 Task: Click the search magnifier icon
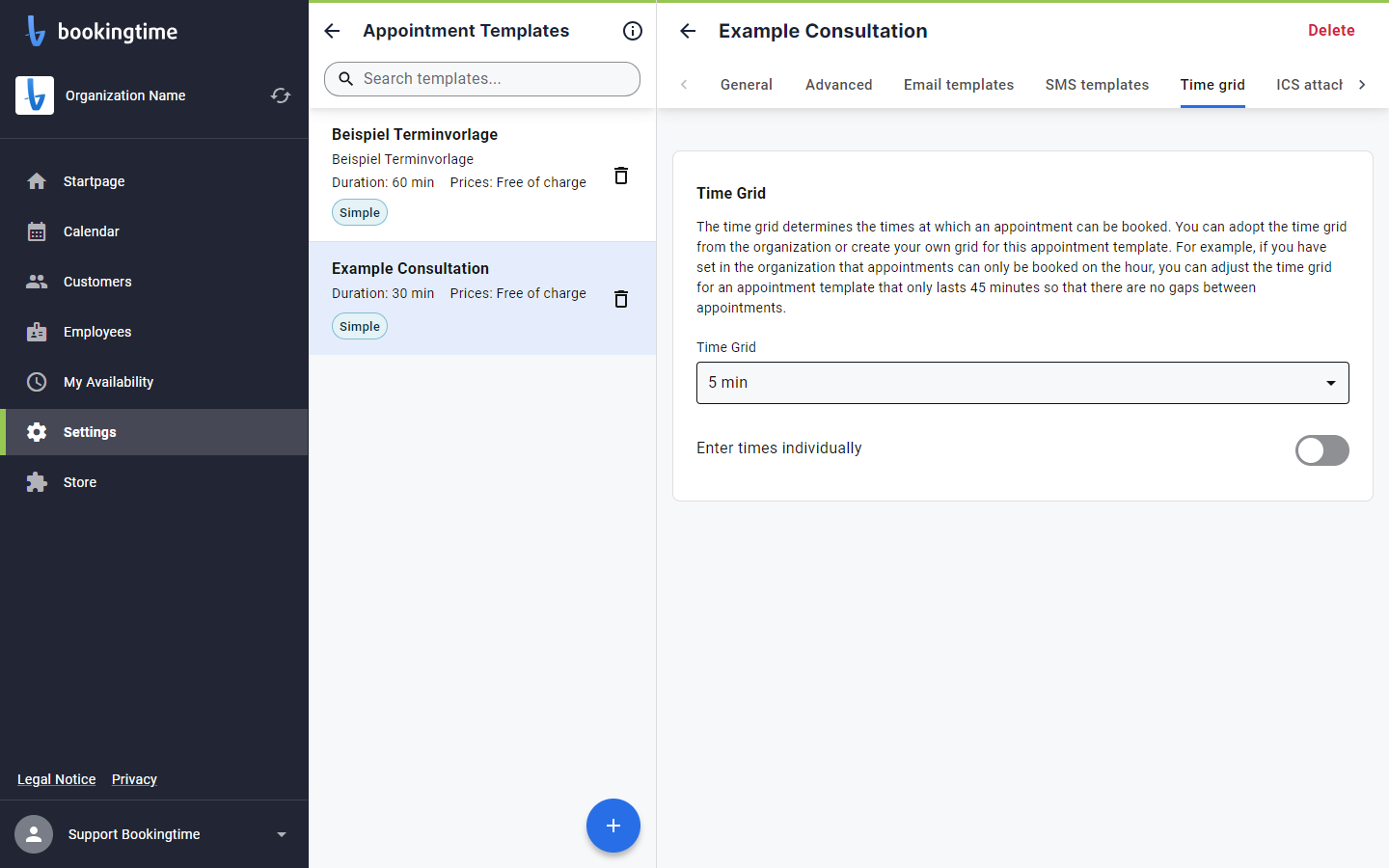(x=345, y=79)
